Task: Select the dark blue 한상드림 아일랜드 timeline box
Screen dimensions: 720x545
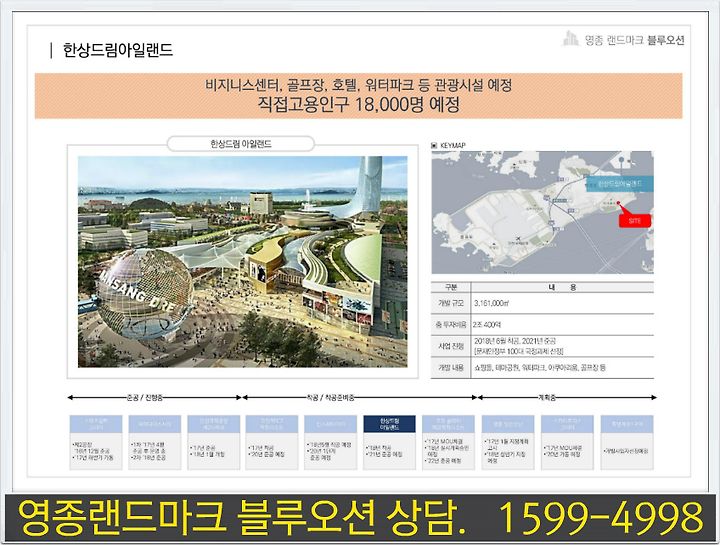Action: (389, 424)
